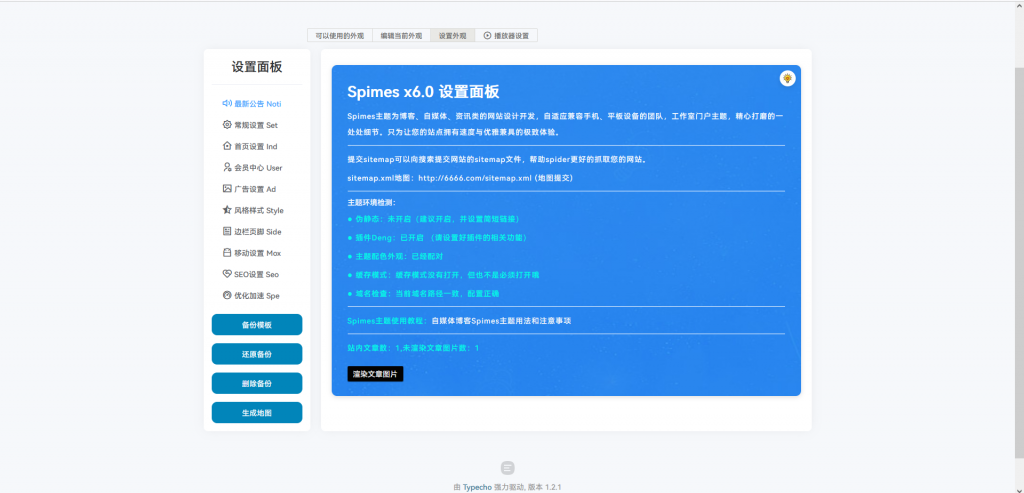Open the http://6666.com/sitemap.xml link
Screen dimensions: 1024x493
click(x=475, y=178)
